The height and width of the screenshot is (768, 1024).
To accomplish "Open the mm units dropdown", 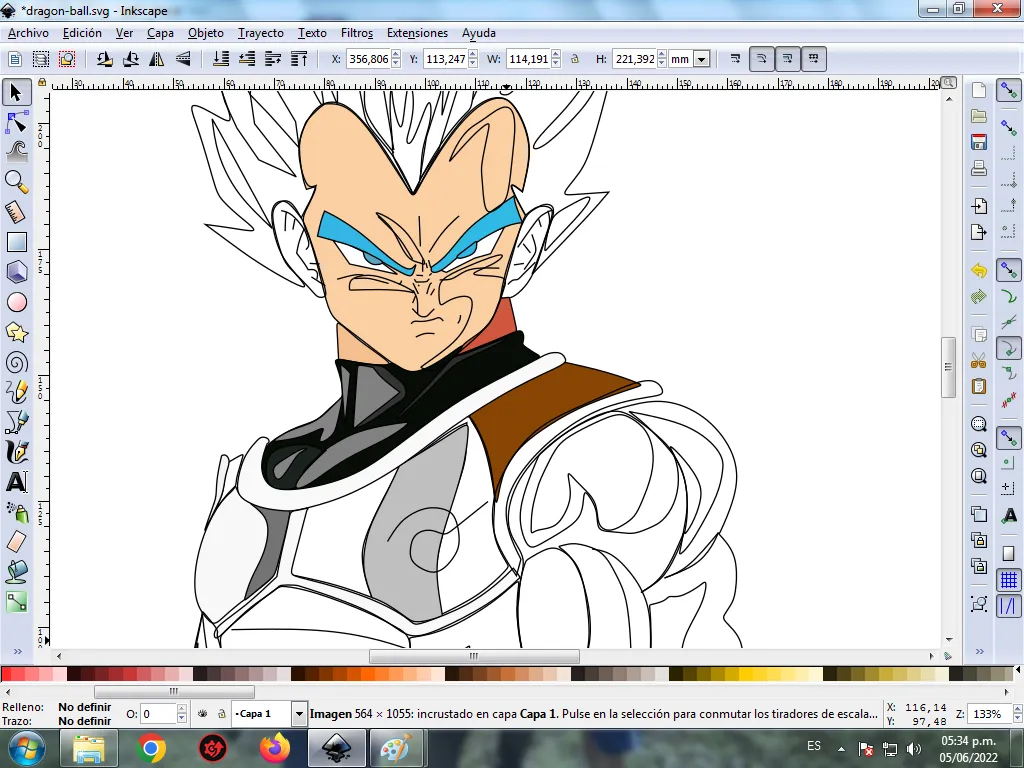I will pos(701,59).
